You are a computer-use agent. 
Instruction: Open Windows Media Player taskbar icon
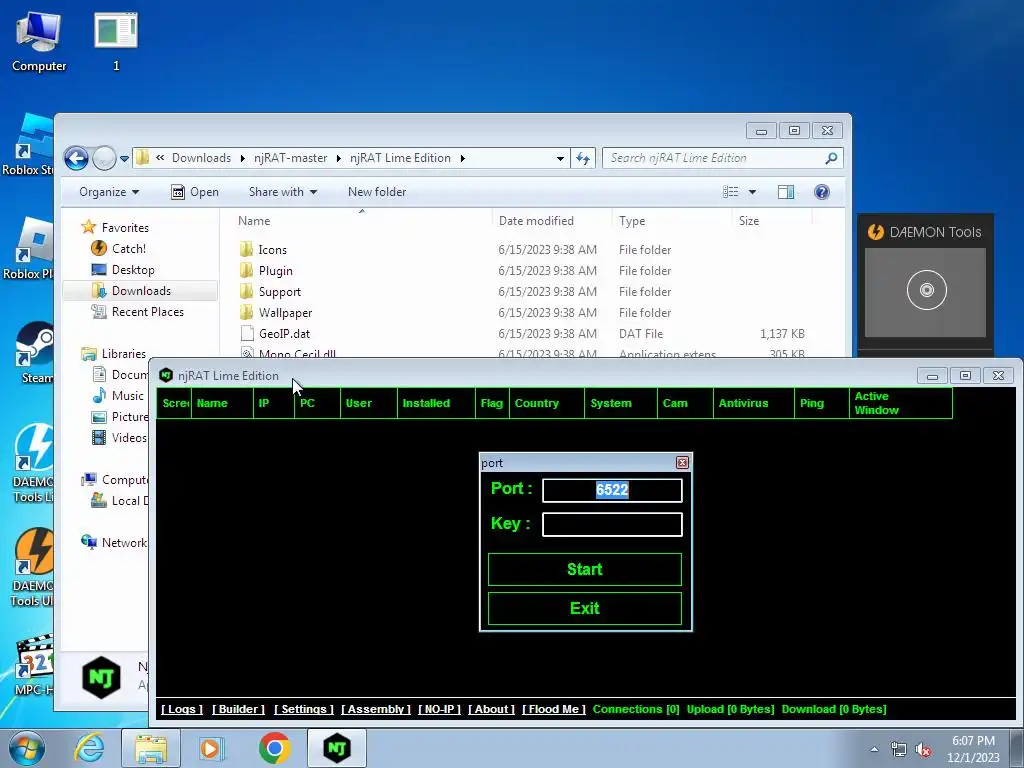(211, 748)
